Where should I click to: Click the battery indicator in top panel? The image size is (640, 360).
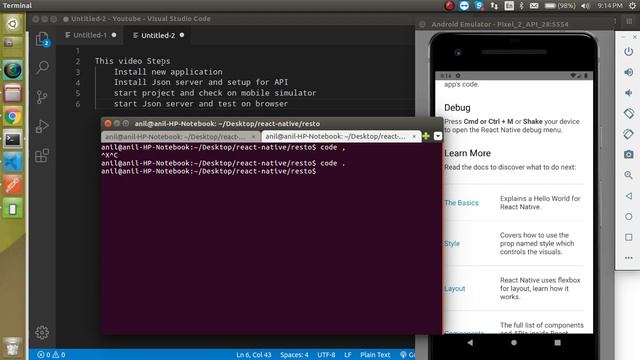560,6
